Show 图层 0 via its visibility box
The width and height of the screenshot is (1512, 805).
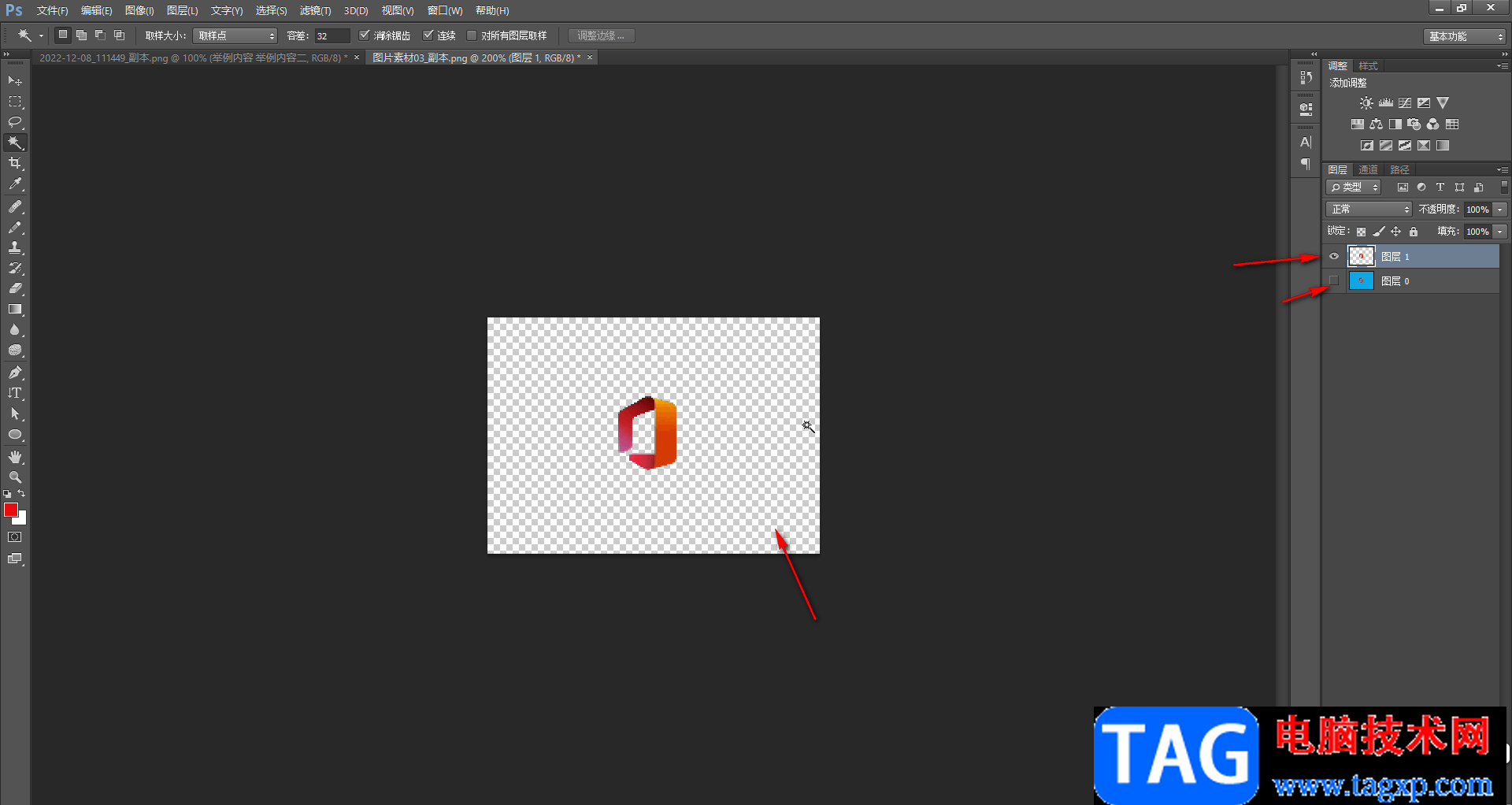tap(1334, 280)
